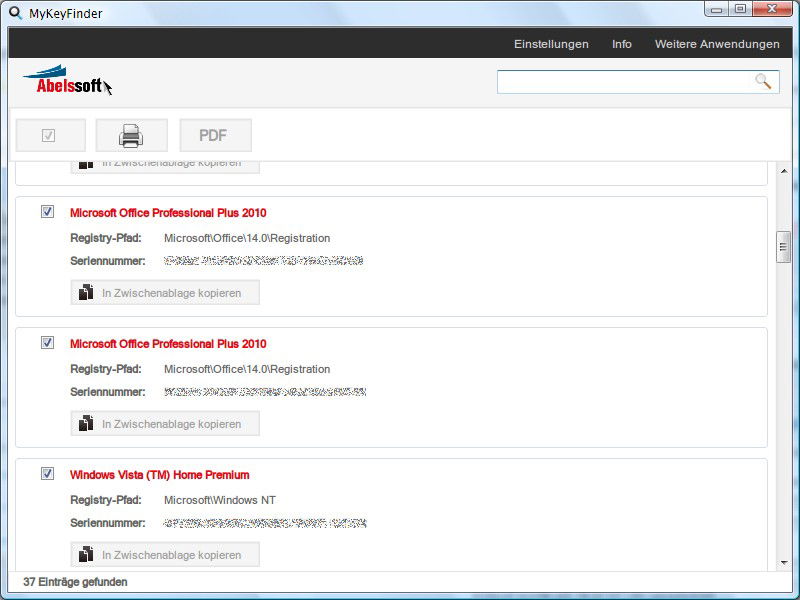Click the MyKeyFinder title bar magnifier icon
This screenshot has width=800, height=600.
click(16, 13)
